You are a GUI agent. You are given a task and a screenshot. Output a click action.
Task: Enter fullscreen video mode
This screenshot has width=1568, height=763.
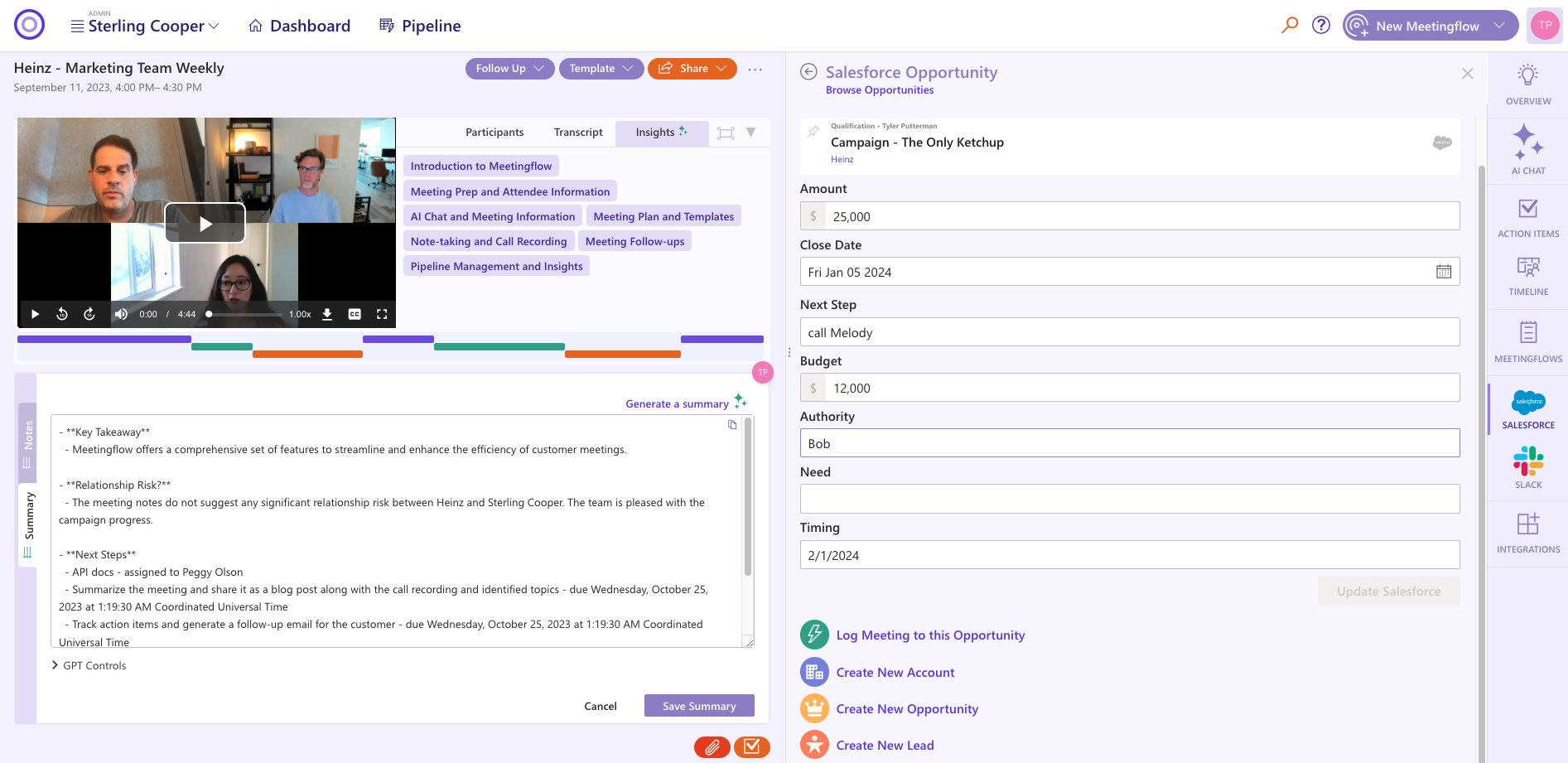point(382,314)
